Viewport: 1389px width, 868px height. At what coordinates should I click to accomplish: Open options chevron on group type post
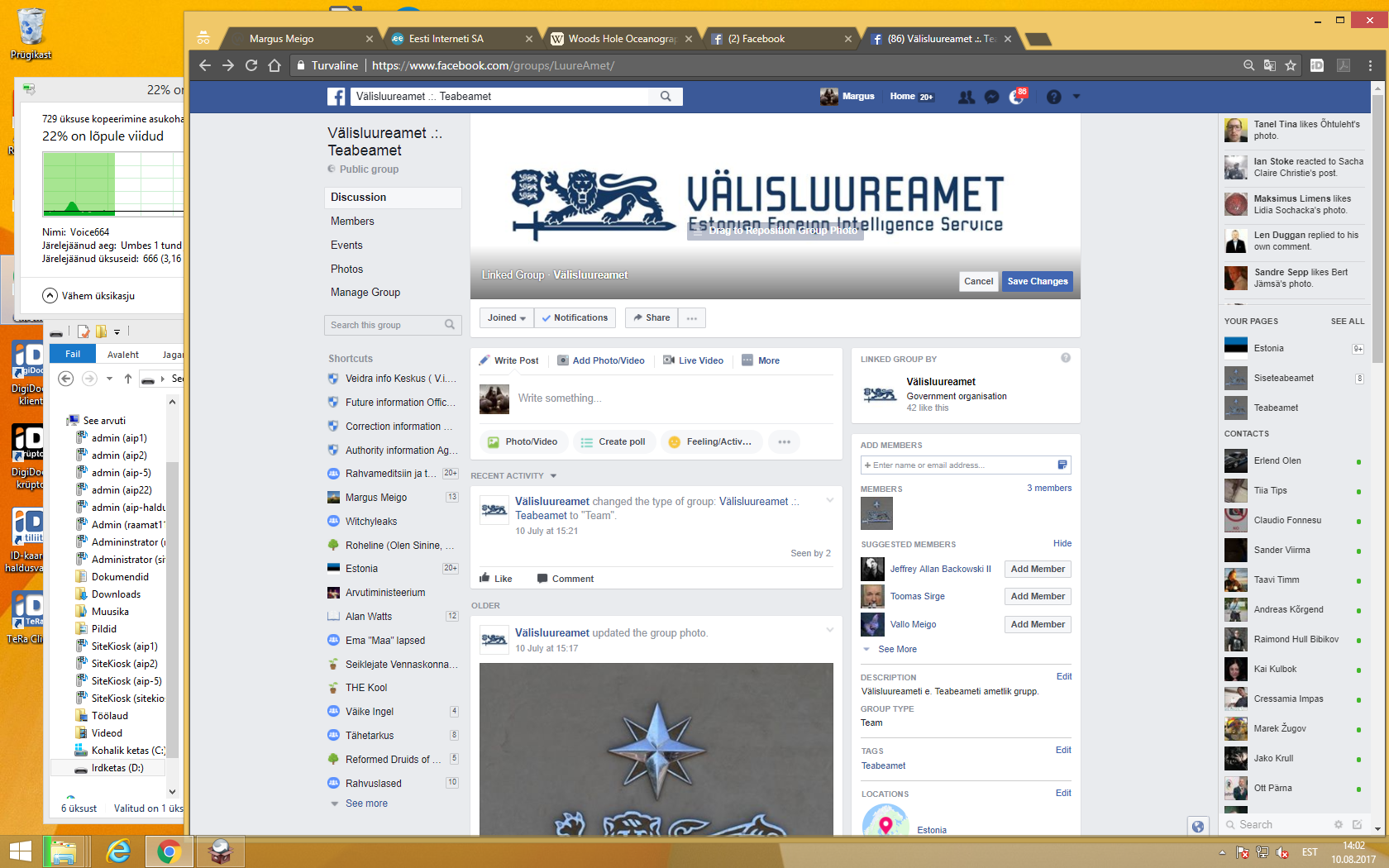pos(830,500)
